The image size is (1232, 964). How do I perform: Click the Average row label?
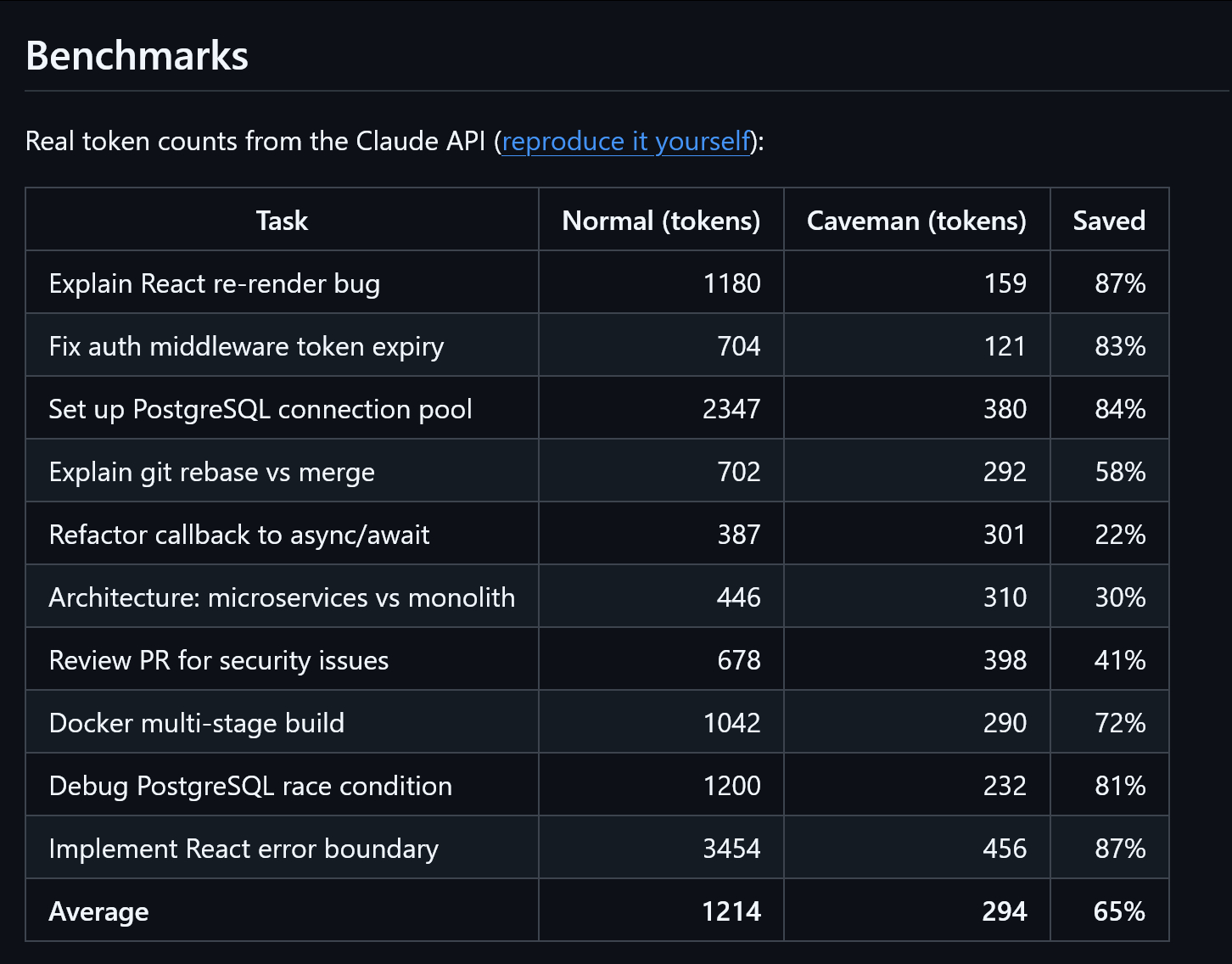click(99, 911)
